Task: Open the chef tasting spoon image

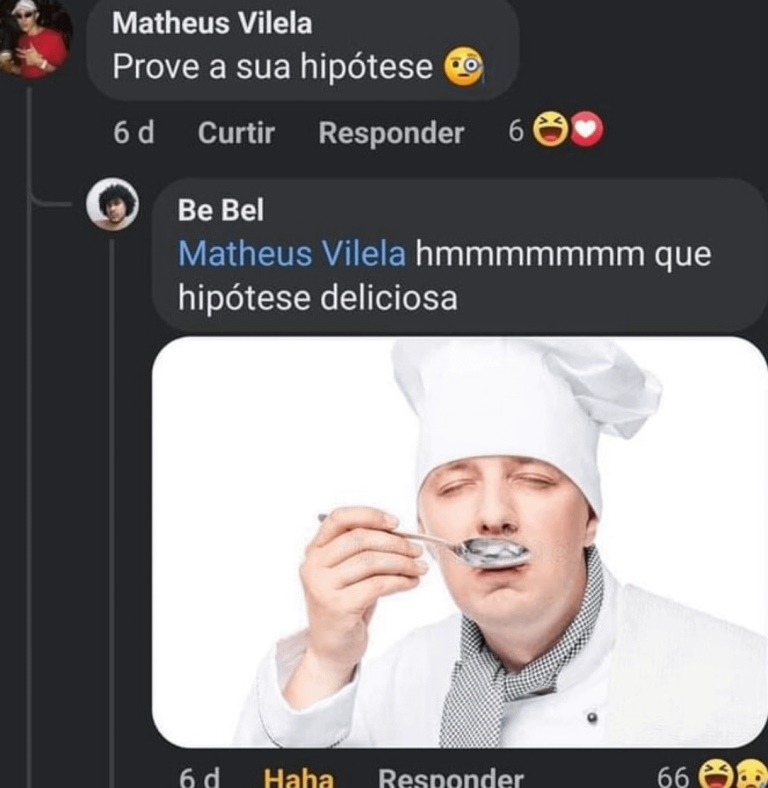Action: pyautogui.click(x=459, y=542)
